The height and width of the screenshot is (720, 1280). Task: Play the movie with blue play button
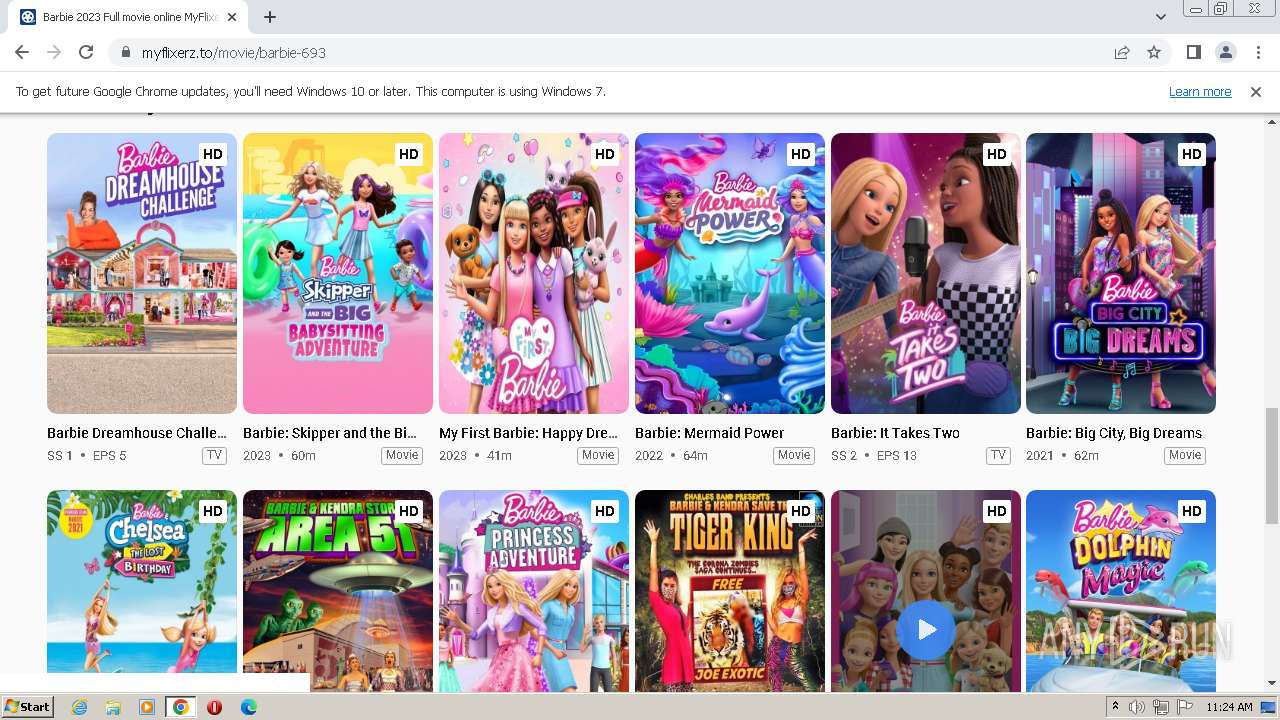(x=926, y=630)
